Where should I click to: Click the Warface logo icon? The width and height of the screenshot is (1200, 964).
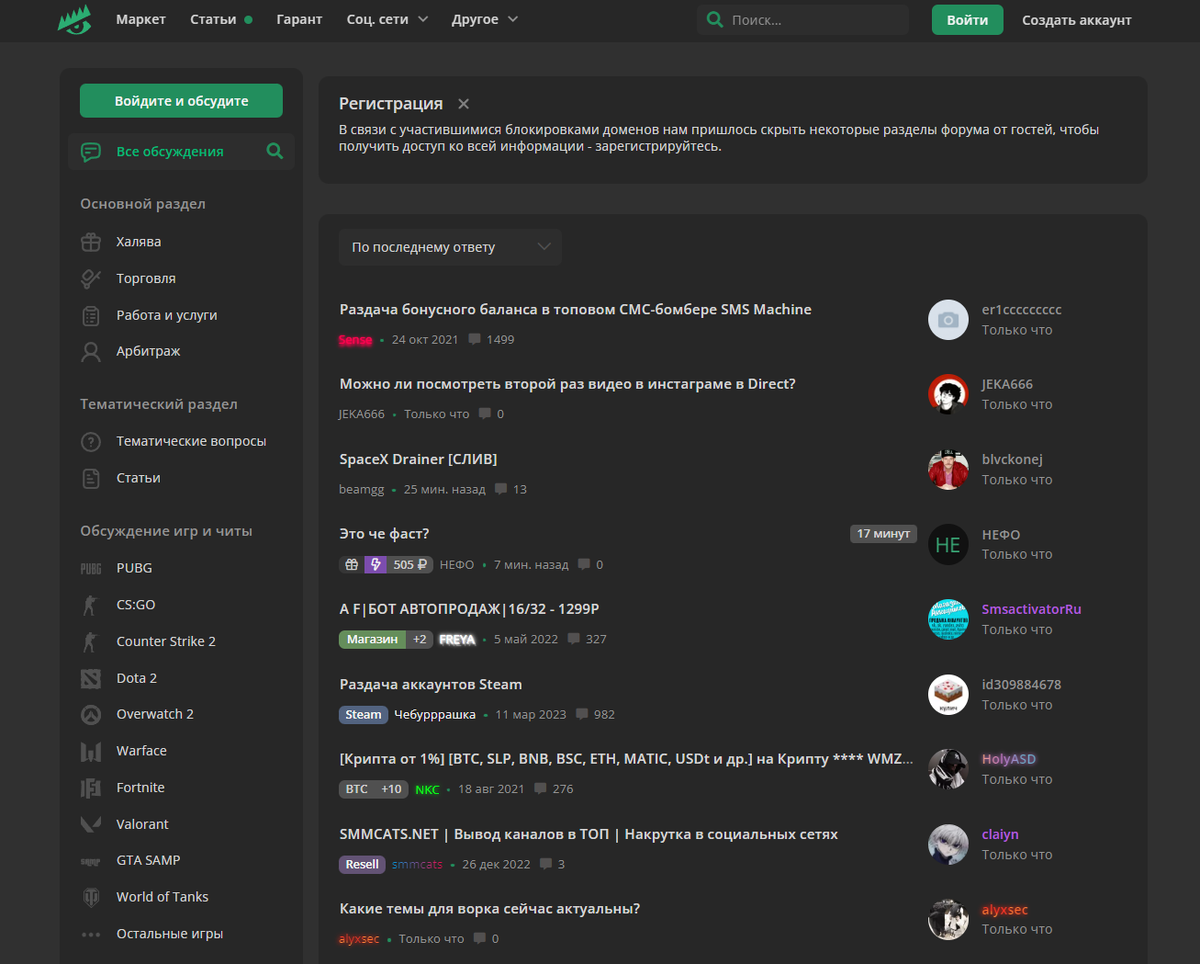tap(91, 751)
